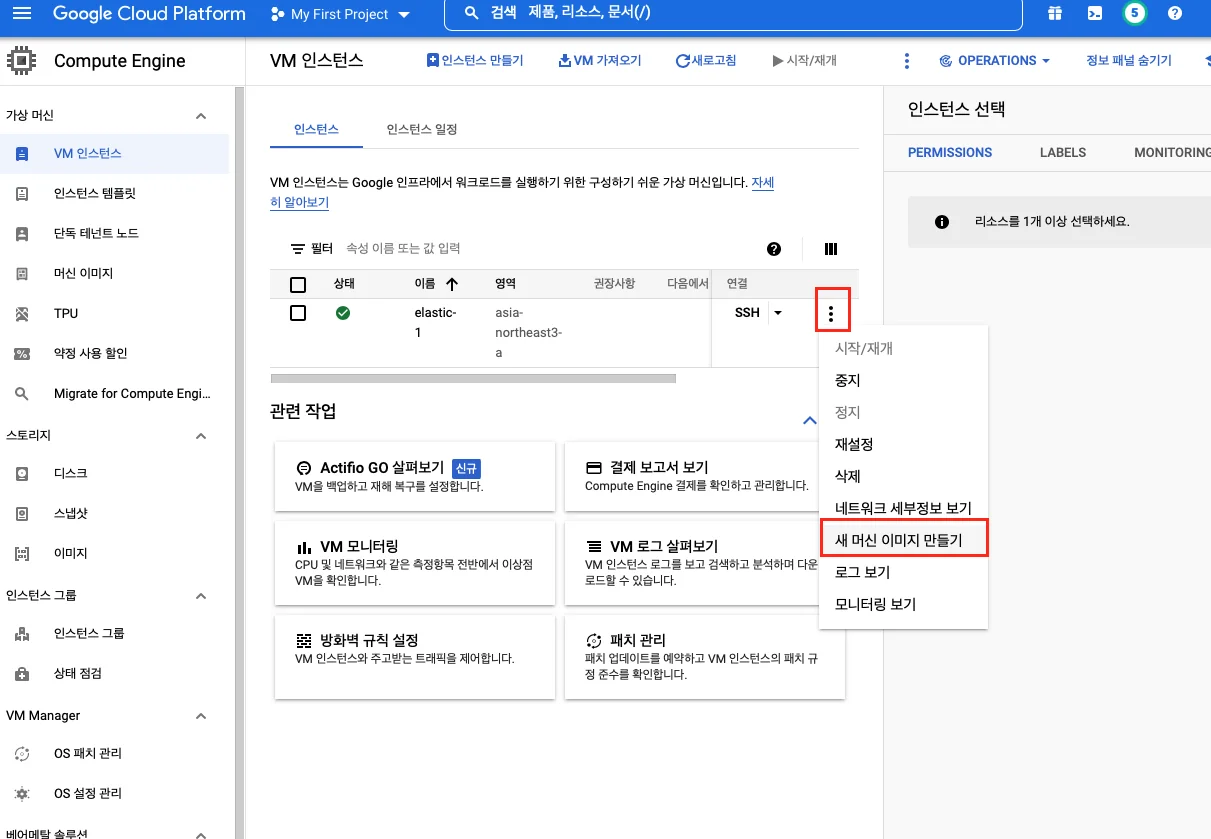Switch to the 인스턴스 일정 tab
The width and height of the screenshot is (1211, 839).
(x=422, y=130)
